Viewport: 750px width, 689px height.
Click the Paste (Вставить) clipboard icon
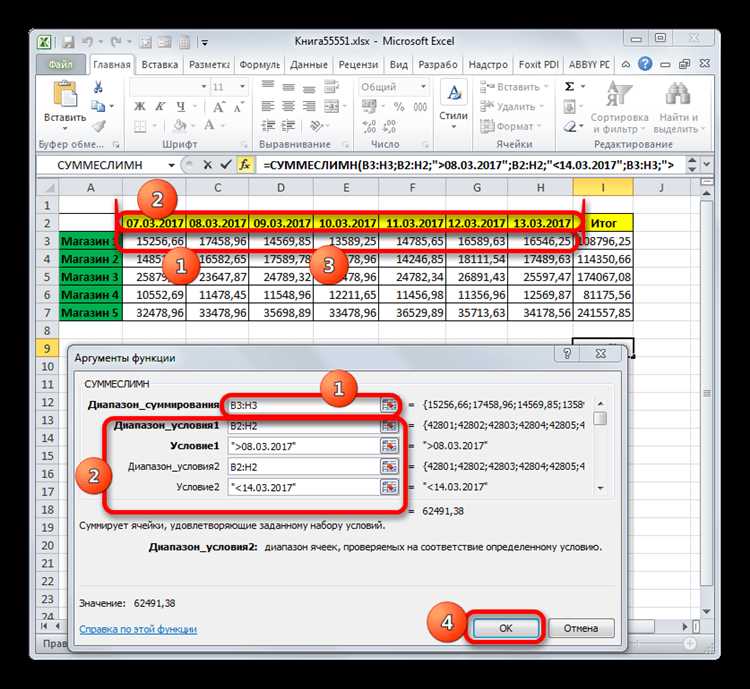pyautogui.click(x=65, y=94)
